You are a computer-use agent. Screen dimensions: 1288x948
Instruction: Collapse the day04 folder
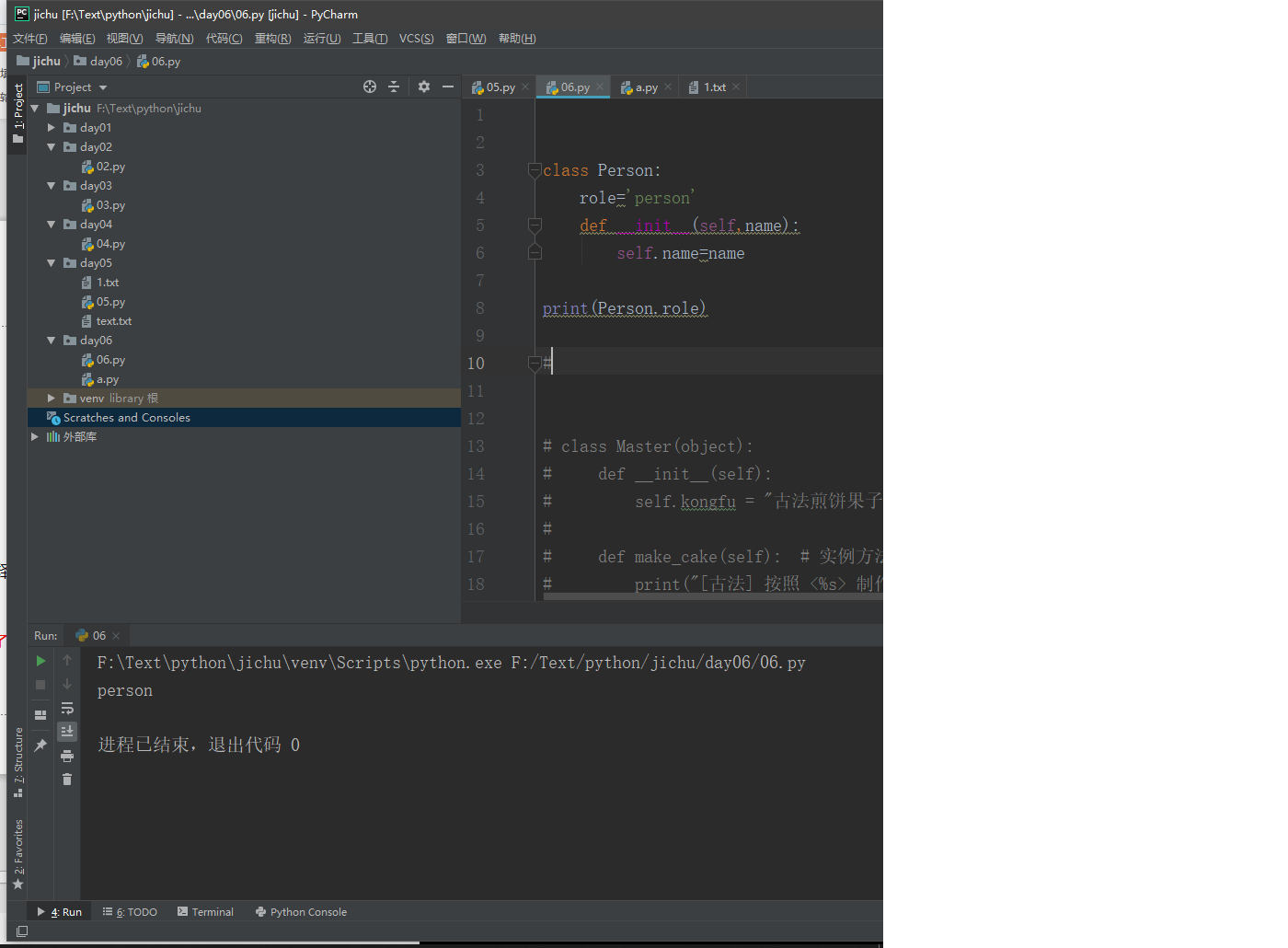pyautogui.click(x=52, y=225)
